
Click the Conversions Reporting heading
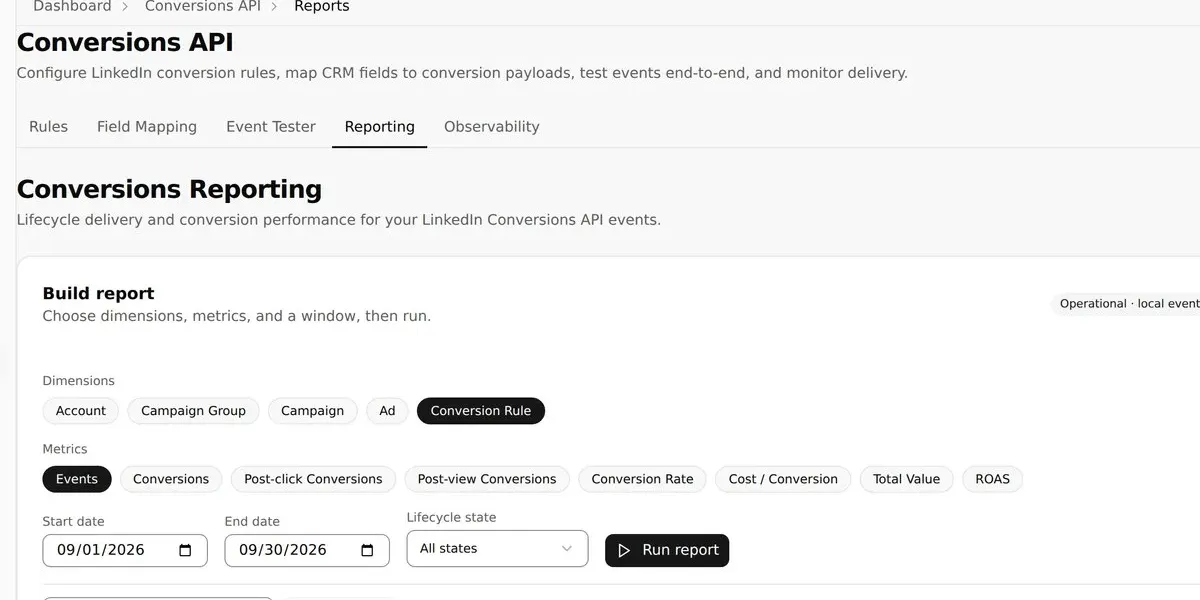tap(170, 190)
